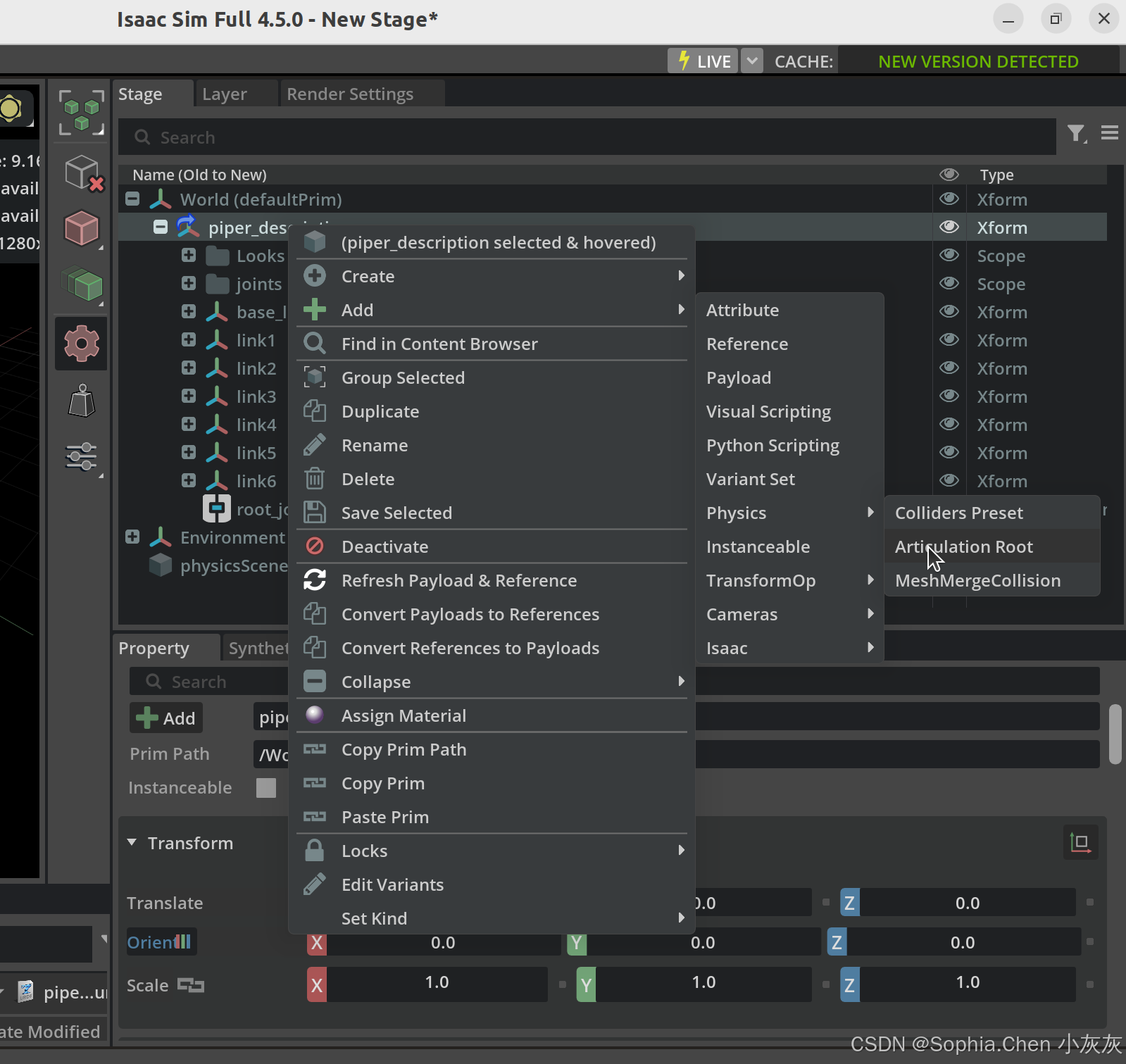Click the Orient Y value field
The image size is (1126, 1064).
703,942
